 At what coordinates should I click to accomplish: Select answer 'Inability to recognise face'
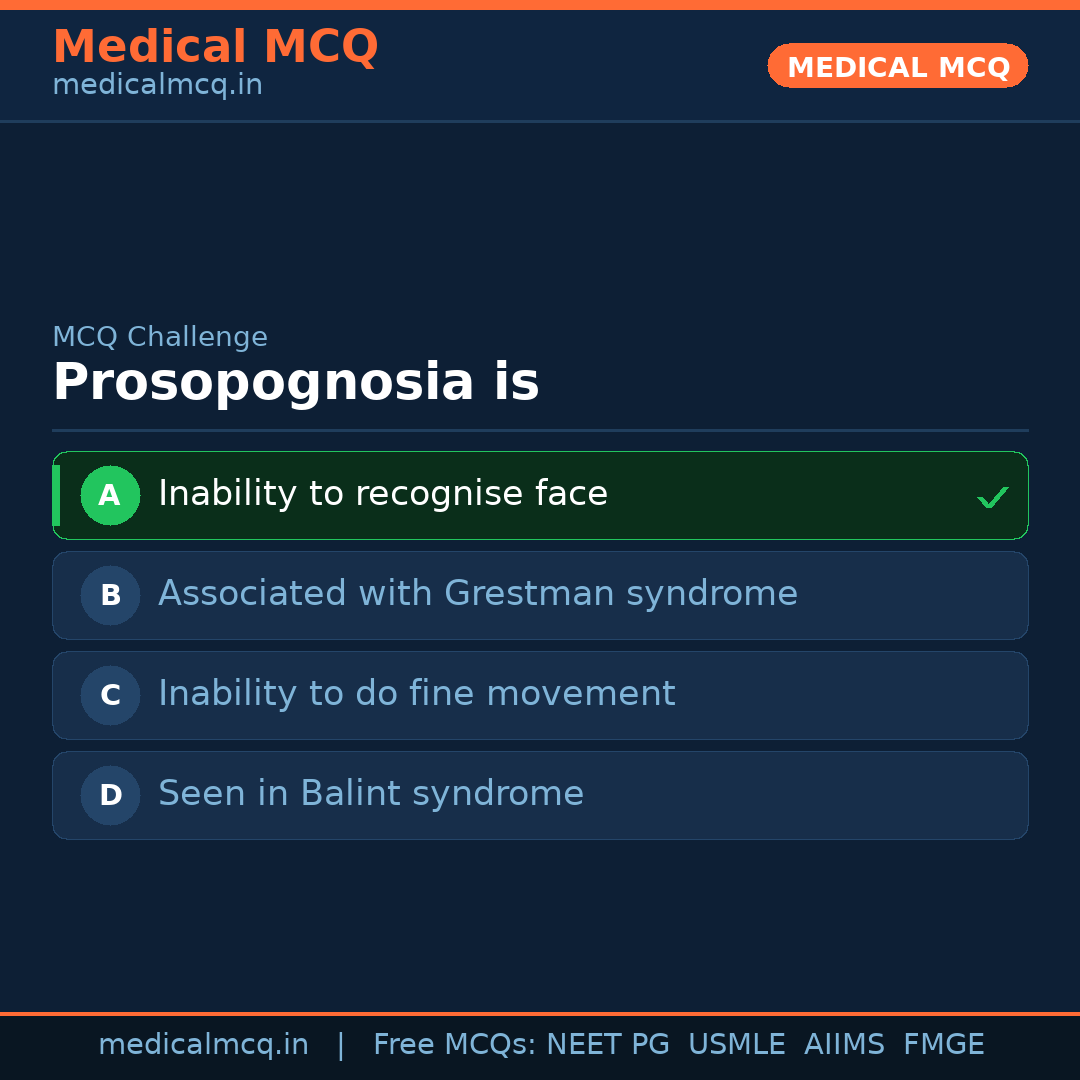[x=383, y=494]
